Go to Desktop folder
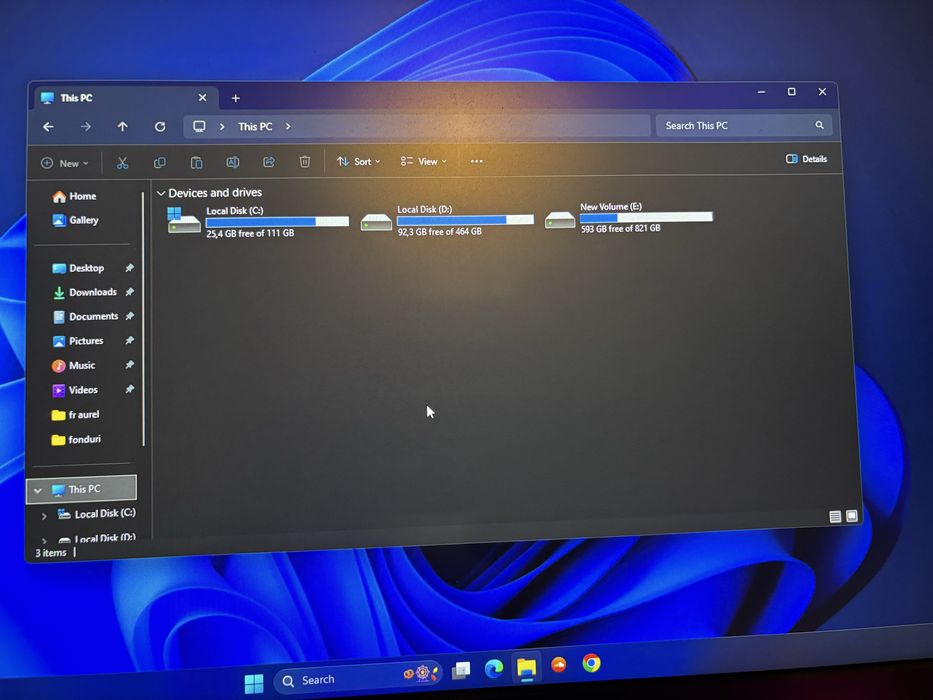This screenshot has height=700, width=933. (78, 268)
